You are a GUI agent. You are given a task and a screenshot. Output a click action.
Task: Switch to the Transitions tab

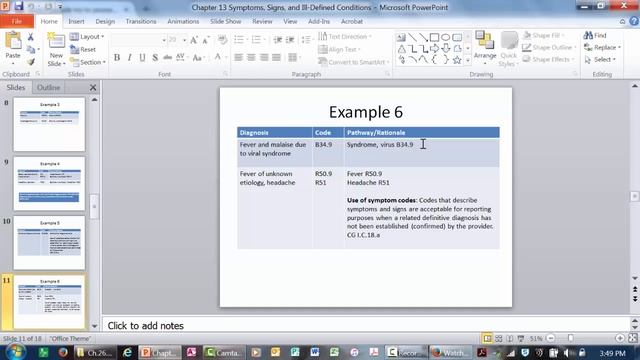tap(141, 21)
